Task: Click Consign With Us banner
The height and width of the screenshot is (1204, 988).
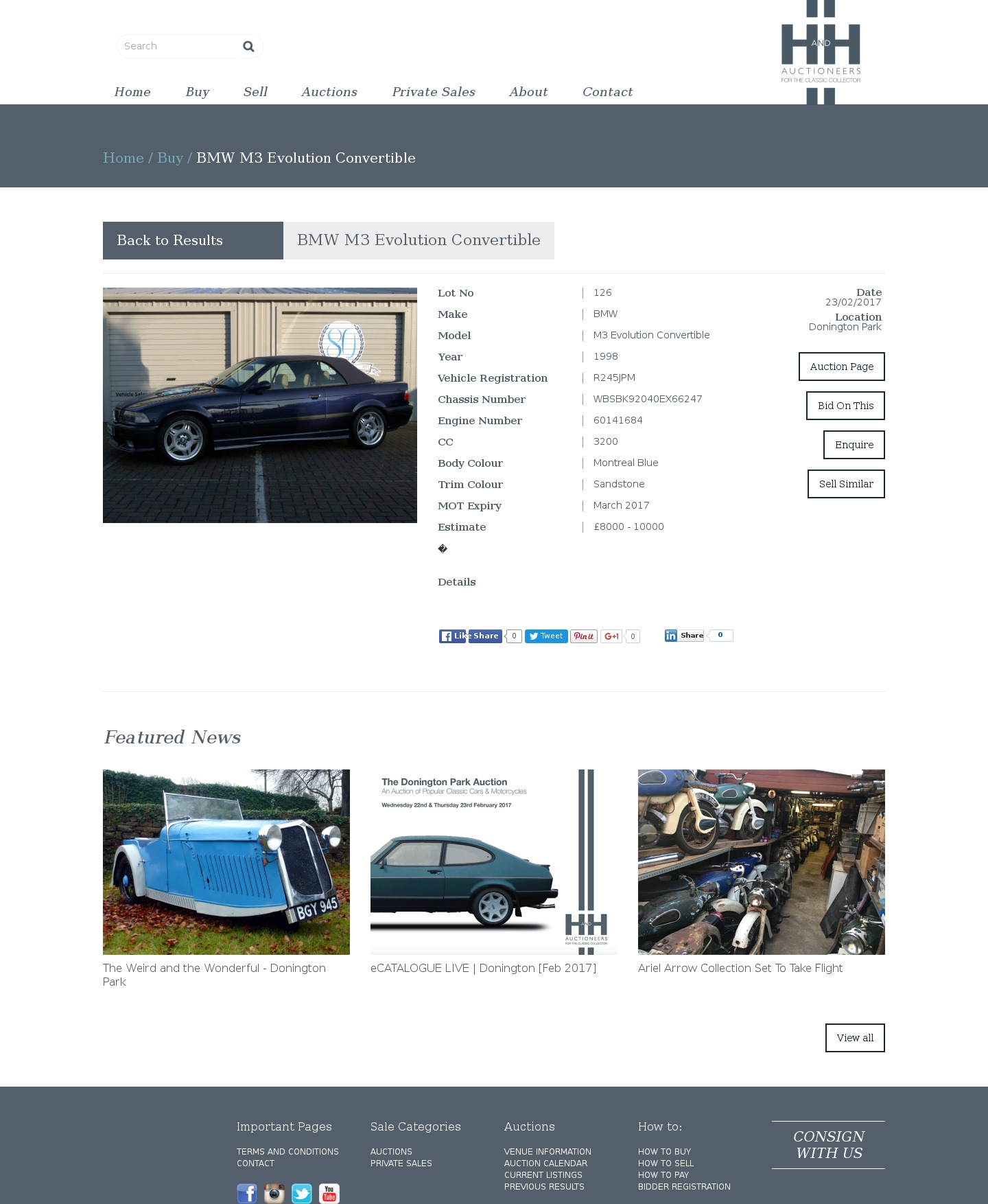Action: [828, 1145]
